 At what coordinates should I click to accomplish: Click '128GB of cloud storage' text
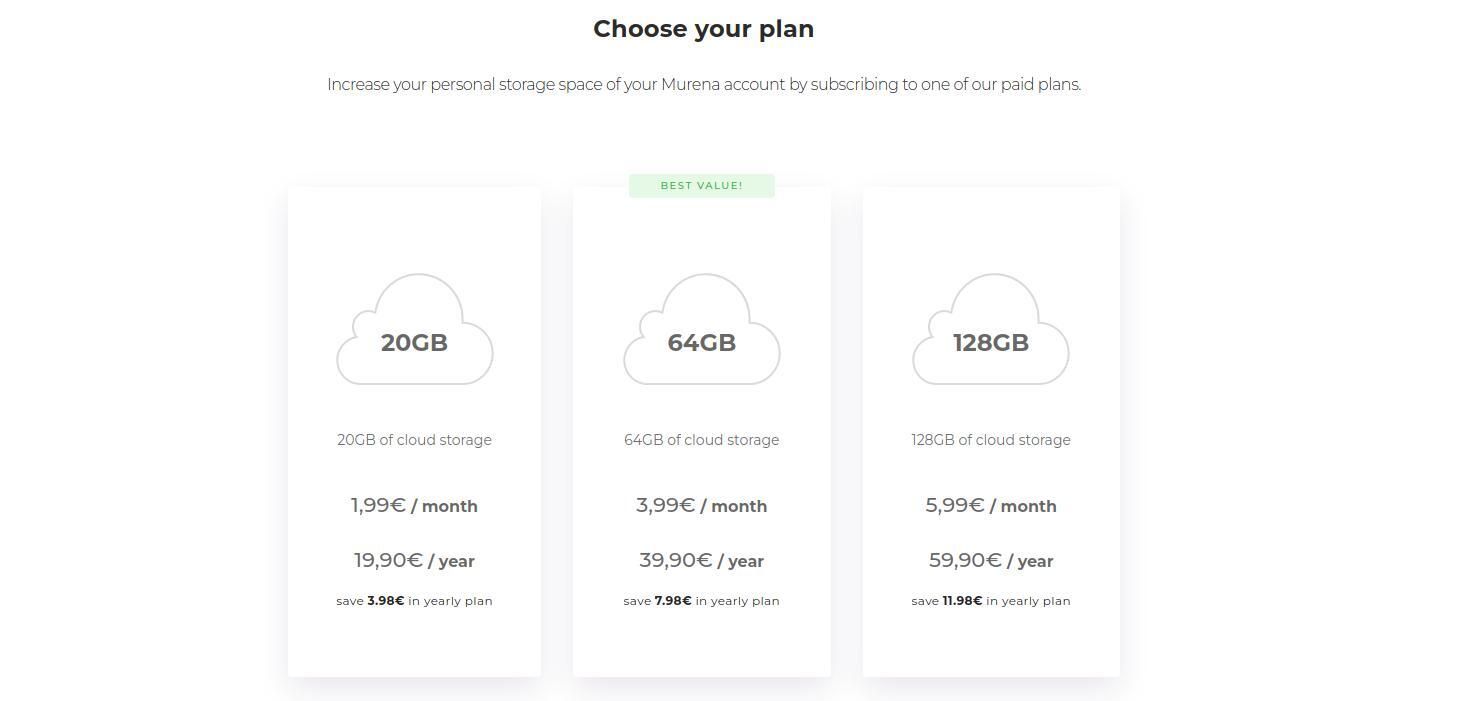click(990, 440)
